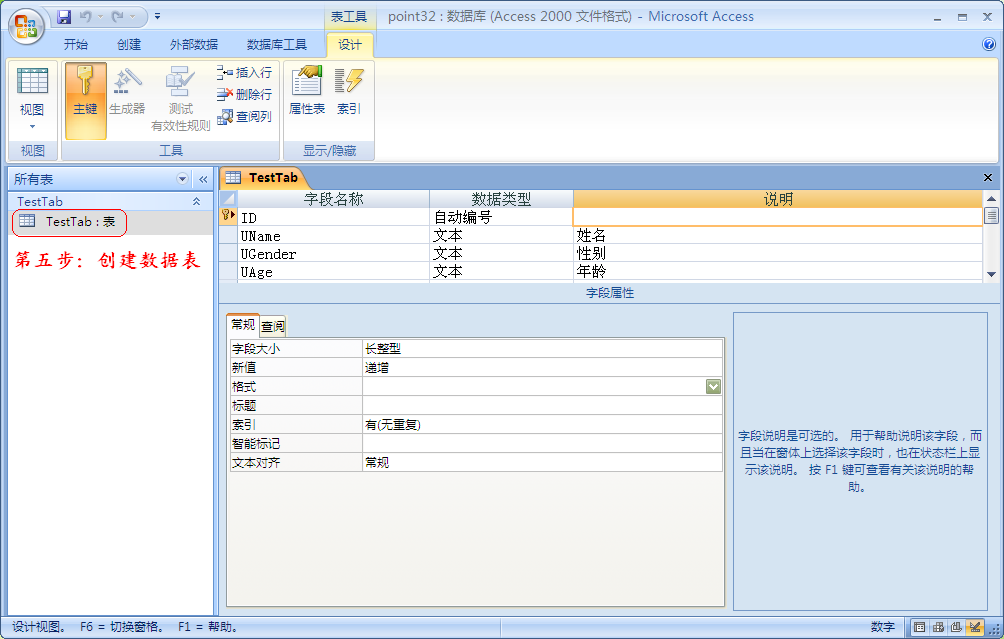Open the 索引 indexes button
The height and width of the screenshot is (639, 1004).
click(x=349, y=91)
